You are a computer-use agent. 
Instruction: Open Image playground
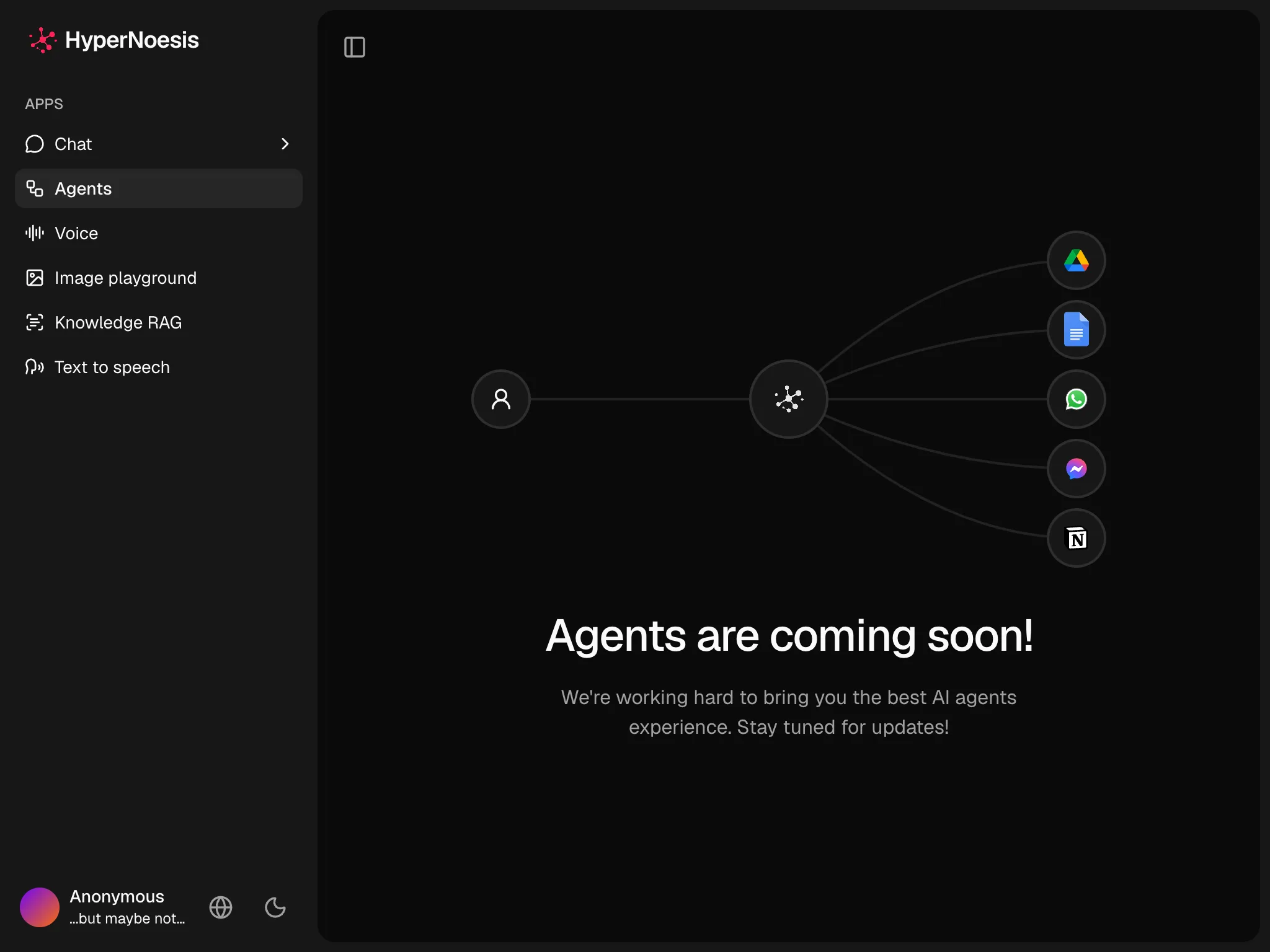(159, 278)
